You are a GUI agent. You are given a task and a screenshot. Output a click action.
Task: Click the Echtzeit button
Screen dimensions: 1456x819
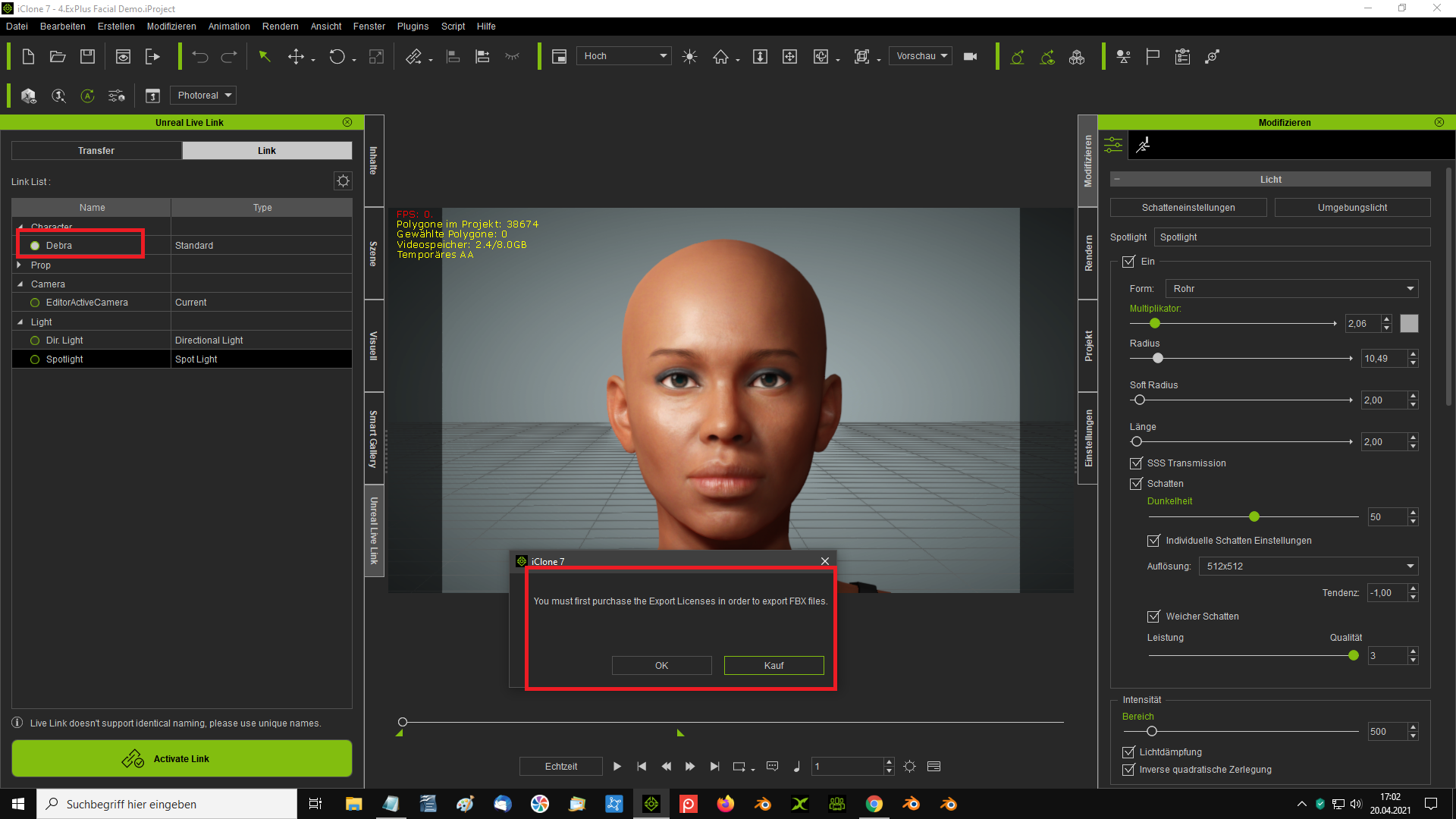coord(561,767)
